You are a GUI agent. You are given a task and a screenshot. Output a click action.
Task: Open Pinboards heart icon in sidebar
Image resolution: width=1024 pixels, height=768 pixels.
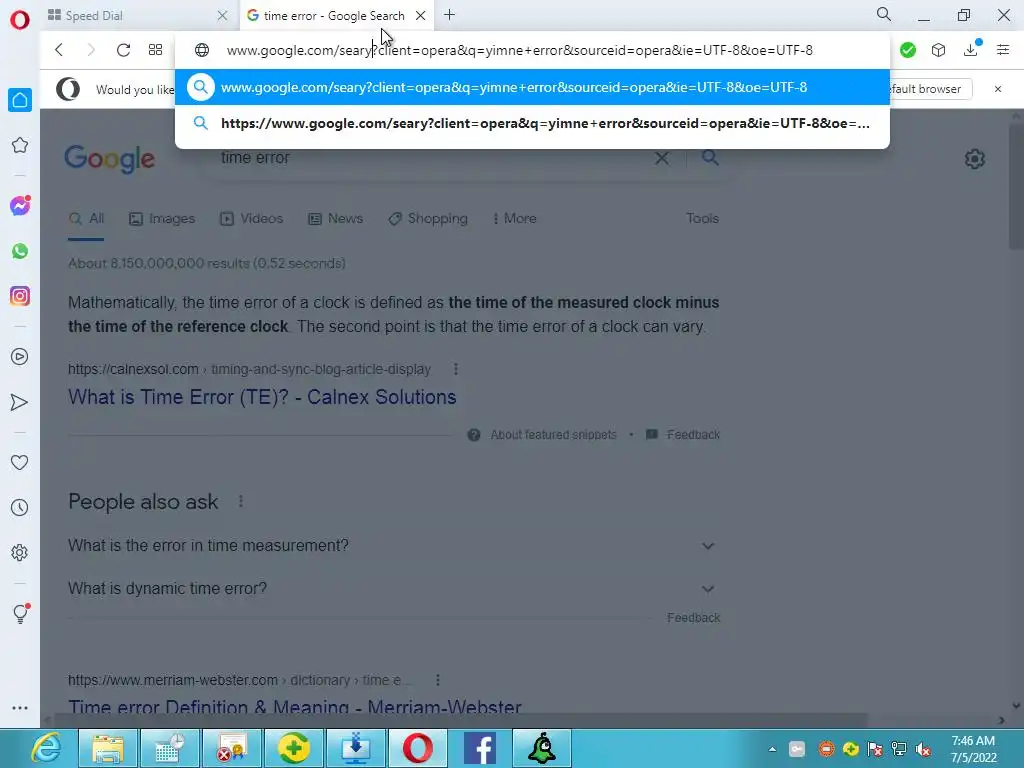(20, 462)
